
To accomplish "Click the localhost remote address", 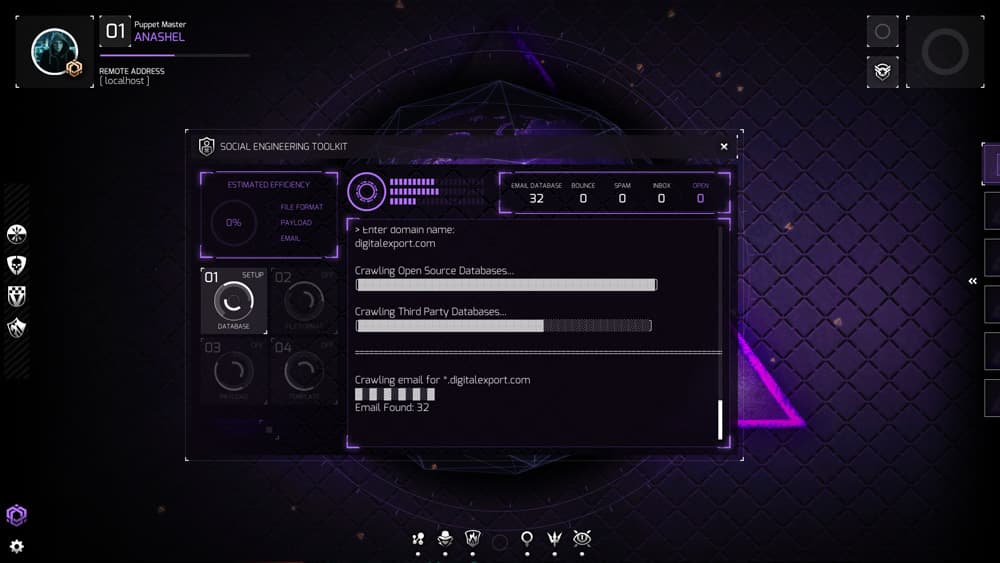I will (x=126, y=81).
